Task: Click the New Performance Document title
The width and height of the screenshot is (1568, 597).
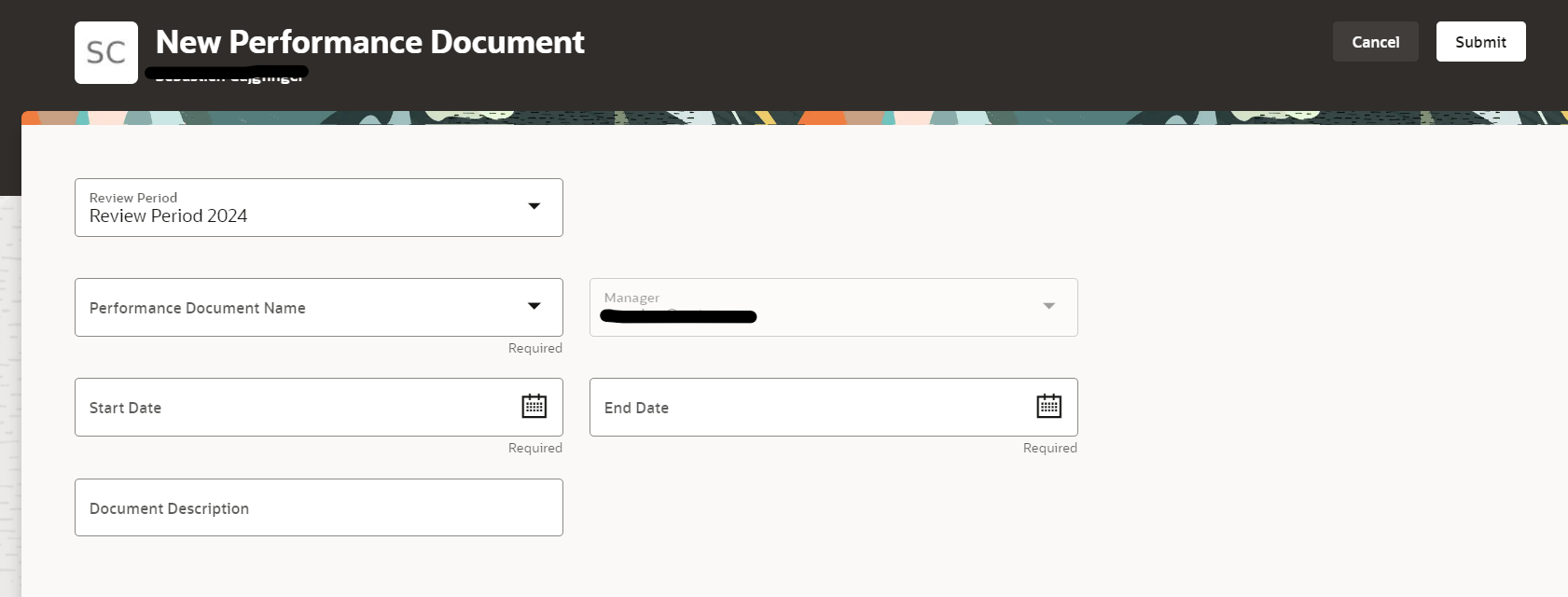Action: point(369,42)
